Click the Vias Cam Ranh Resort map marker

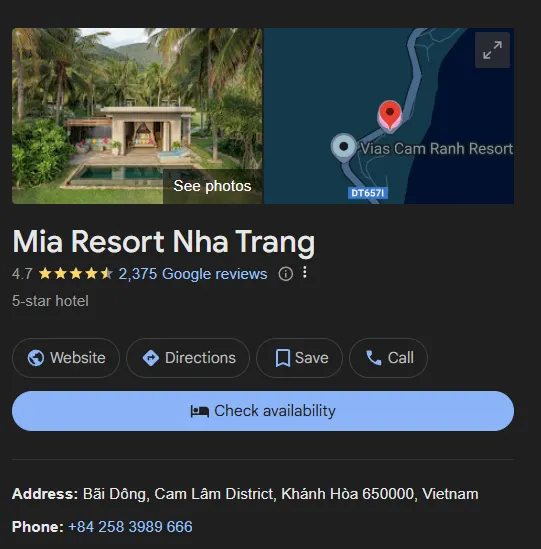[344, 146]
